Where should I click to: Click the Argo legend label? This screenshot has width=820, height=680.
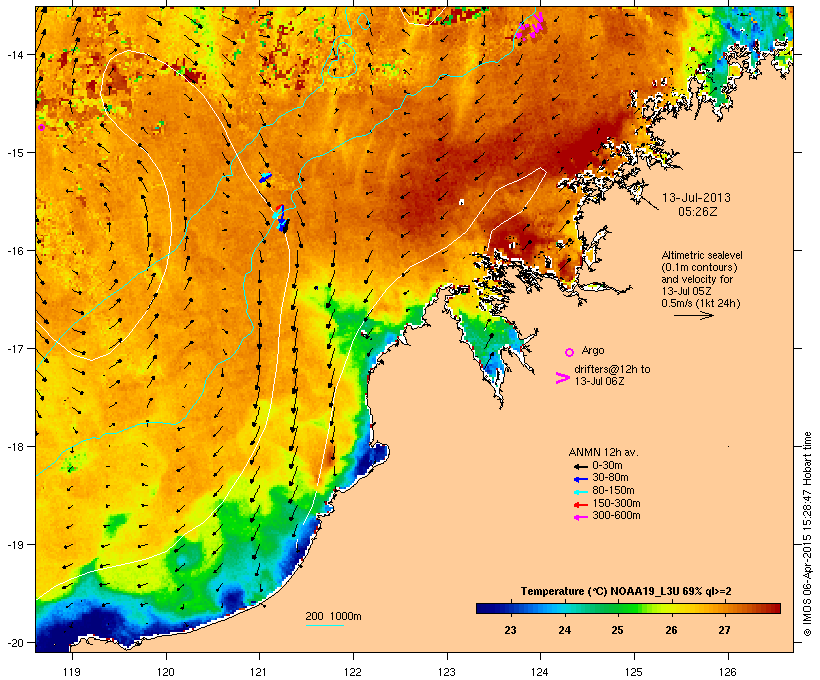pyautogui.click(x=593, y=350)
